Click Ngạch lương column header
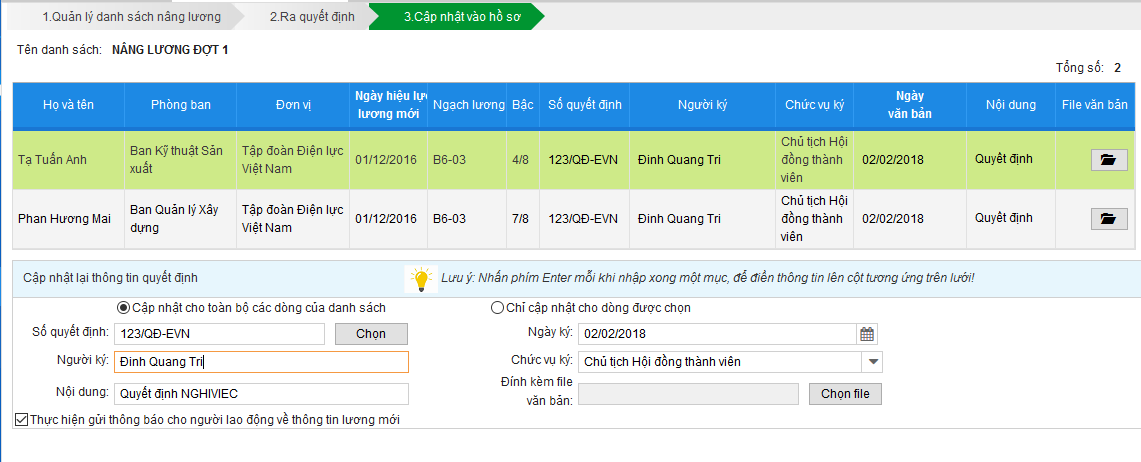This screenshot has height=462, width=1141. click(467, 105)
